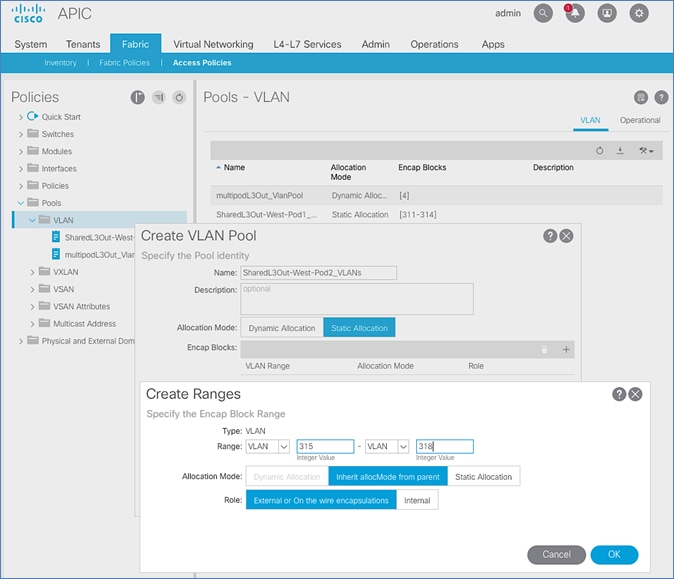
Task: Close the Create VLAN Pool dialog
Action: tap(566, 236)
